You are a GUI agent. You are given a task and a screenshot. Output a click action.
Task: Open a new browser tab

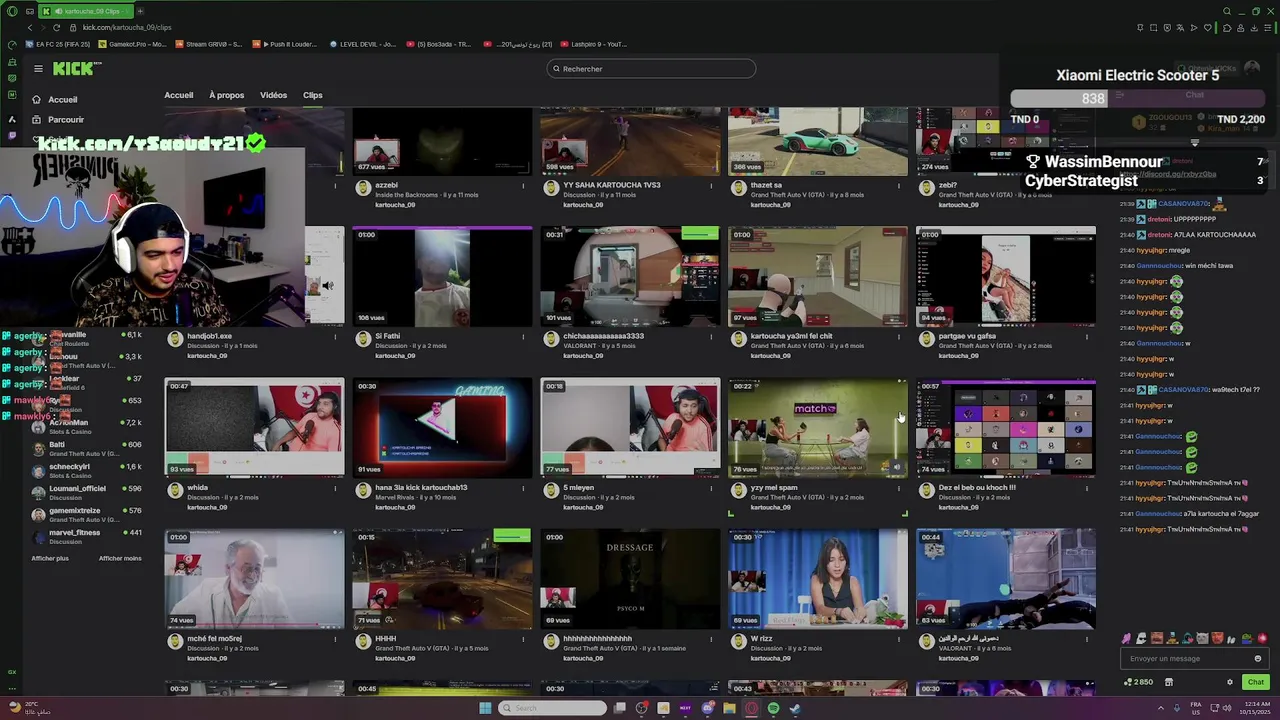[x=139, y=11]
